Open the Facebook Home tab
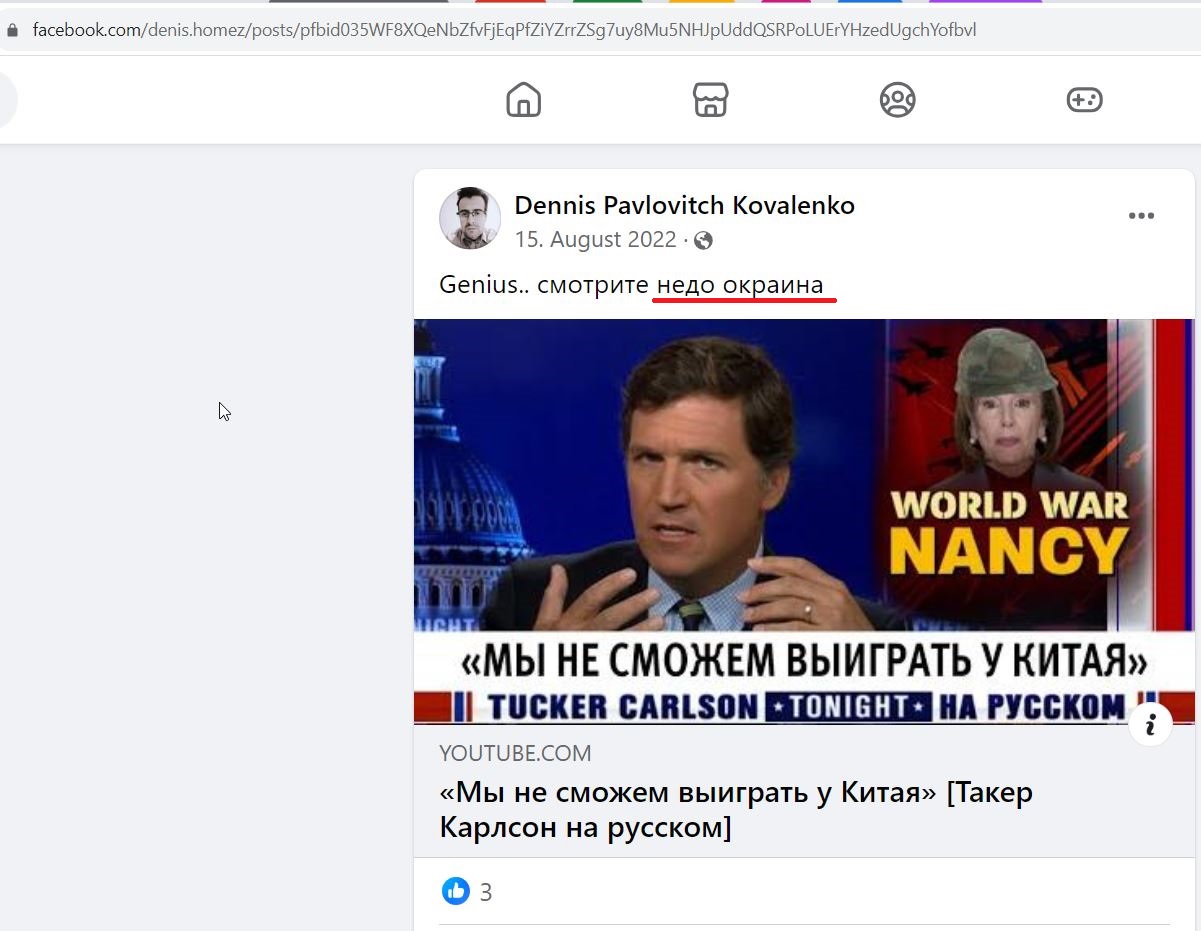The height and width of the screenshot is (931, 1201). [523, 100]
